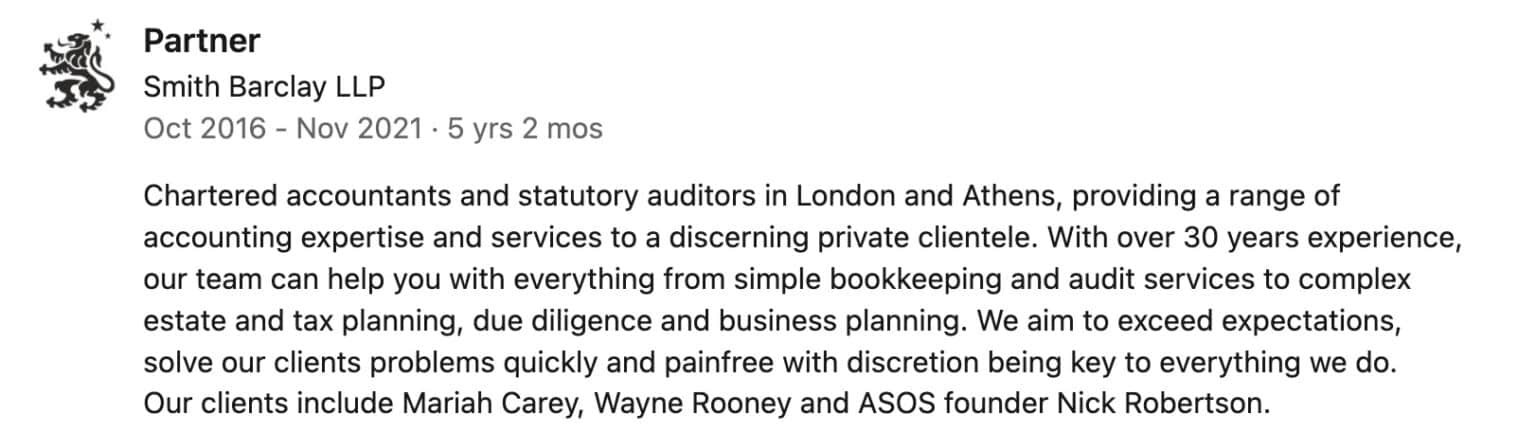Click the 5 yrs 2 mos duration text
The height and width of the screenshot is (432, 1536).
[525, 129]
